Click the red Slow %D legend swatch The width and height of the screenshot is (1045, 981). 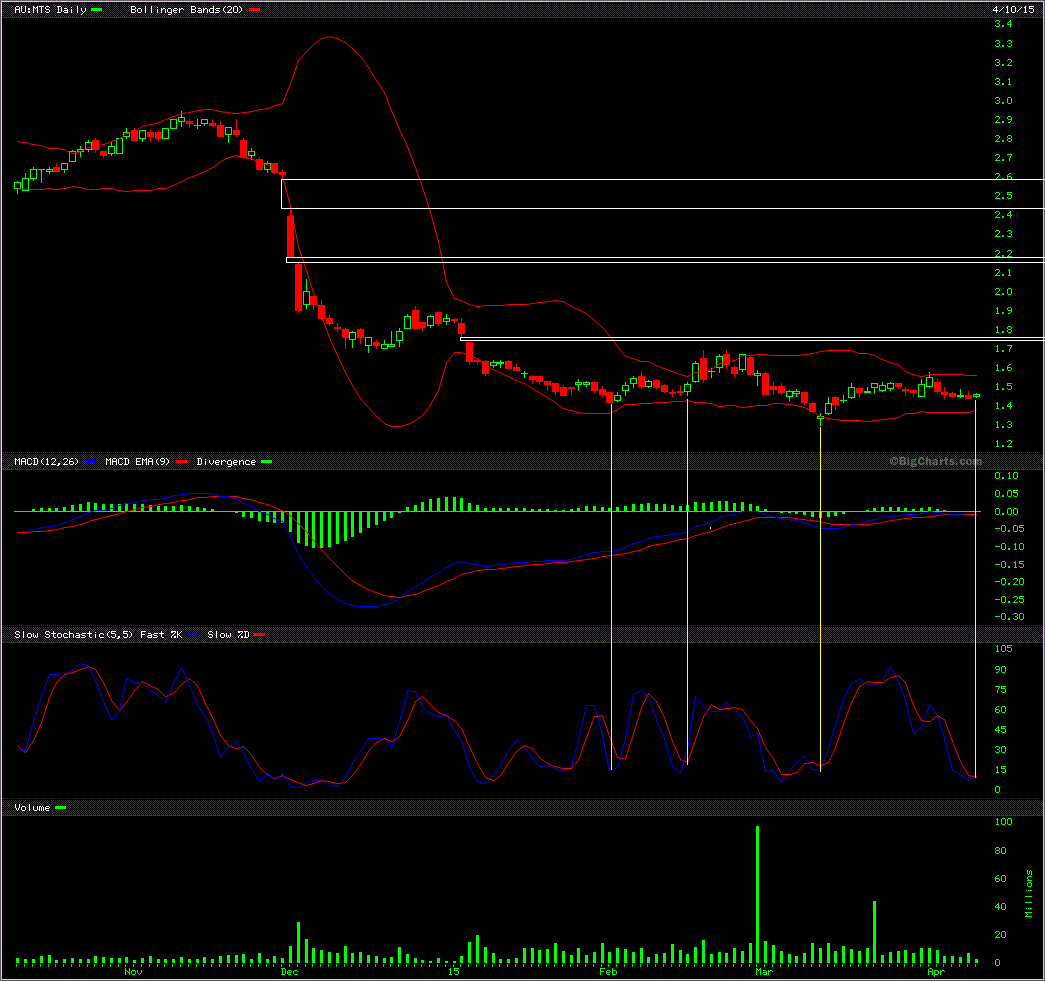pos(259,634)
